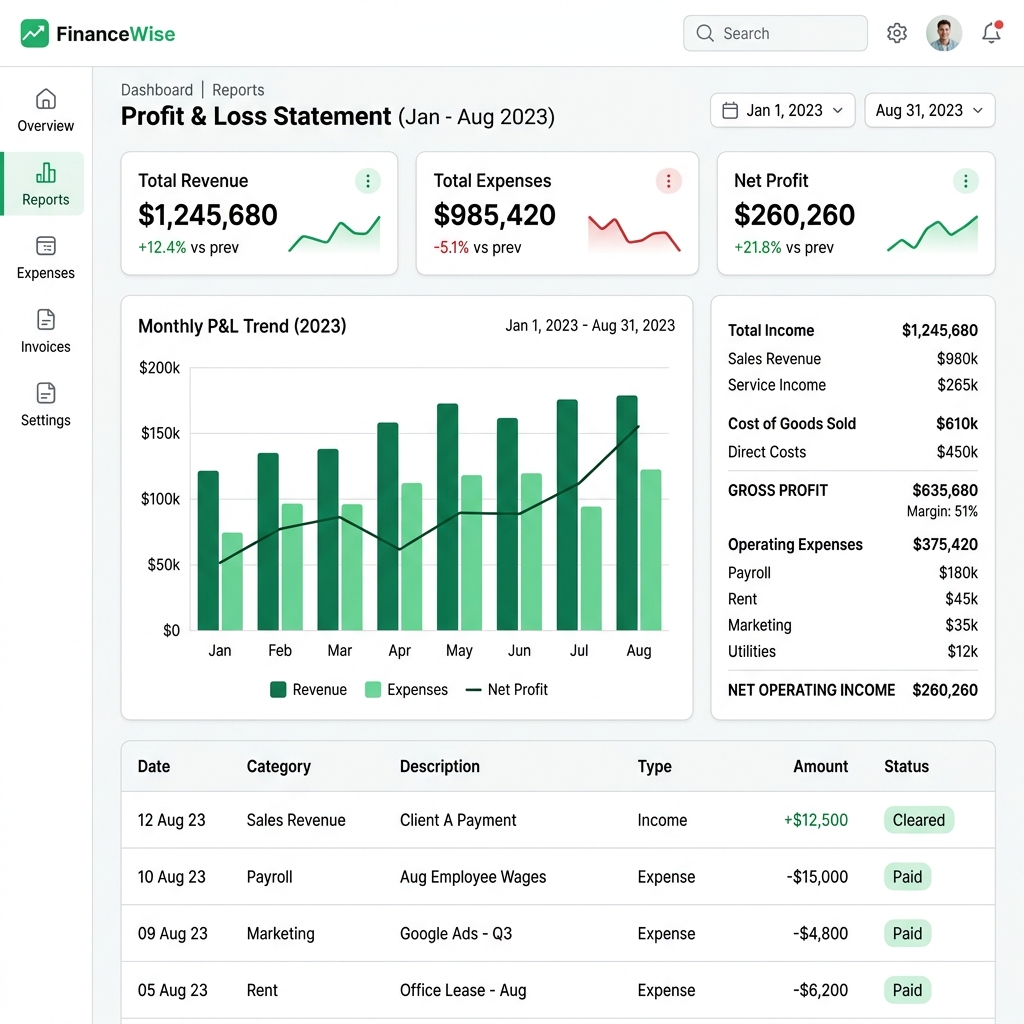Screen dimensions: 1024x1024
Task: Click the "Utilities" summary line item
Action: 853,651
